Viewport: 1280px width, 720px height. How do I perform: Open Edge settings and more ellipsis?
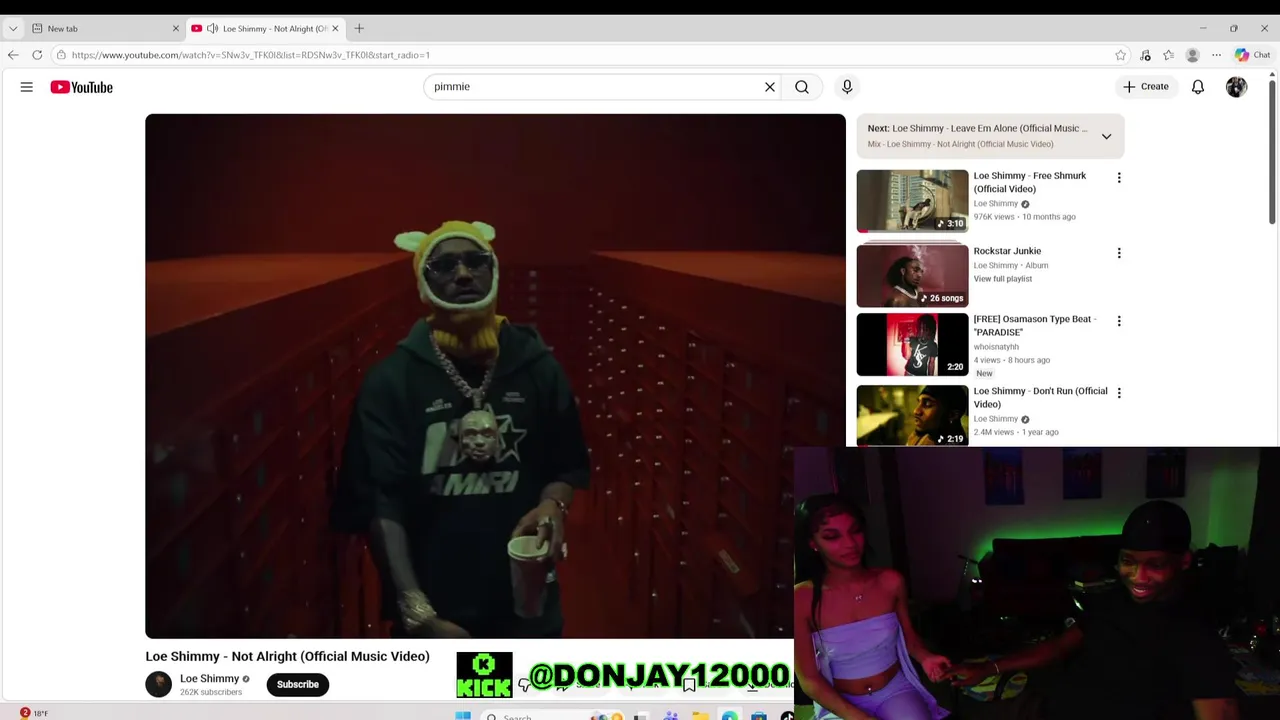point(1216,55)
